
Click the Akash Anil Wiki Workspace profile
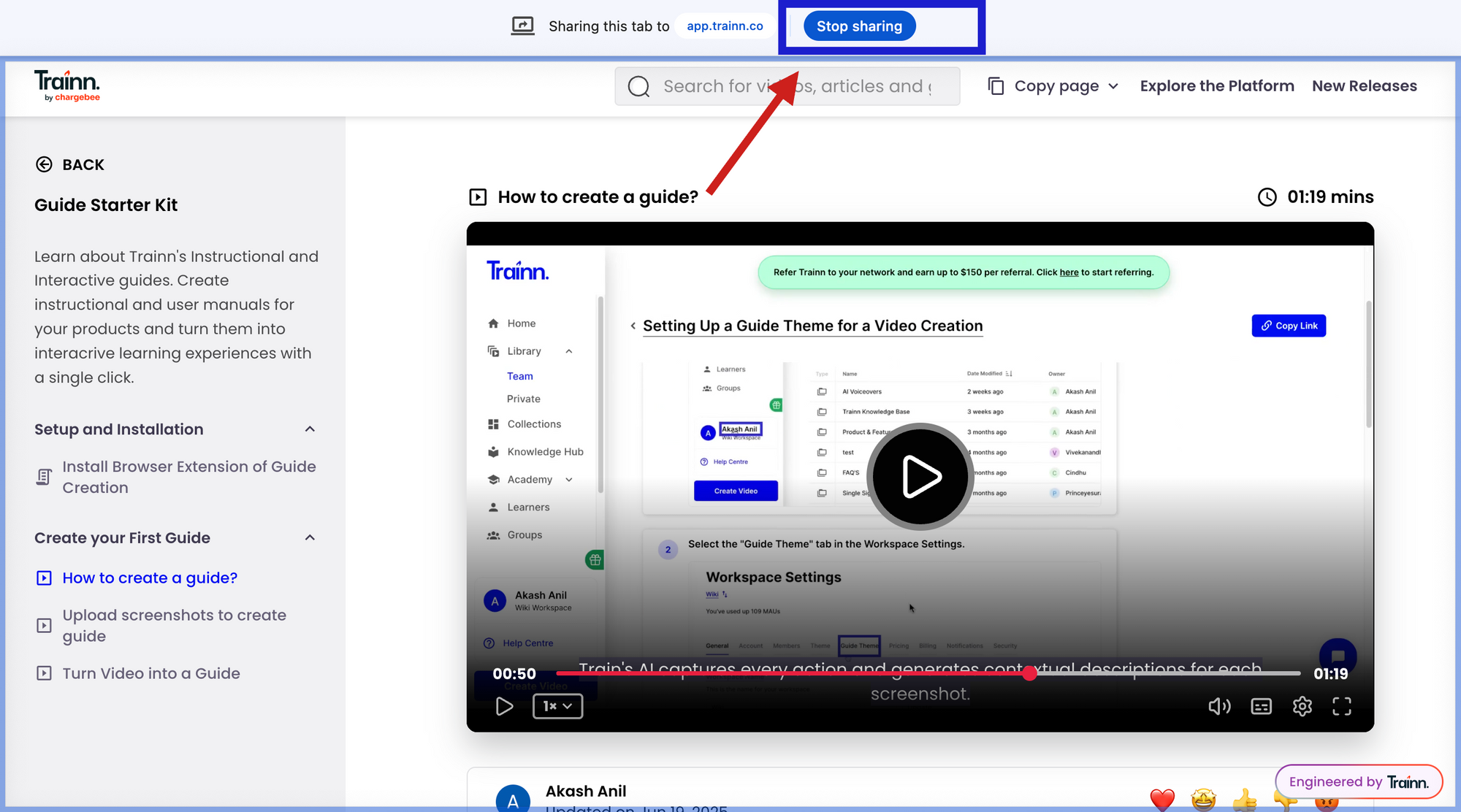pyautogui.click(x=529, y=601)
